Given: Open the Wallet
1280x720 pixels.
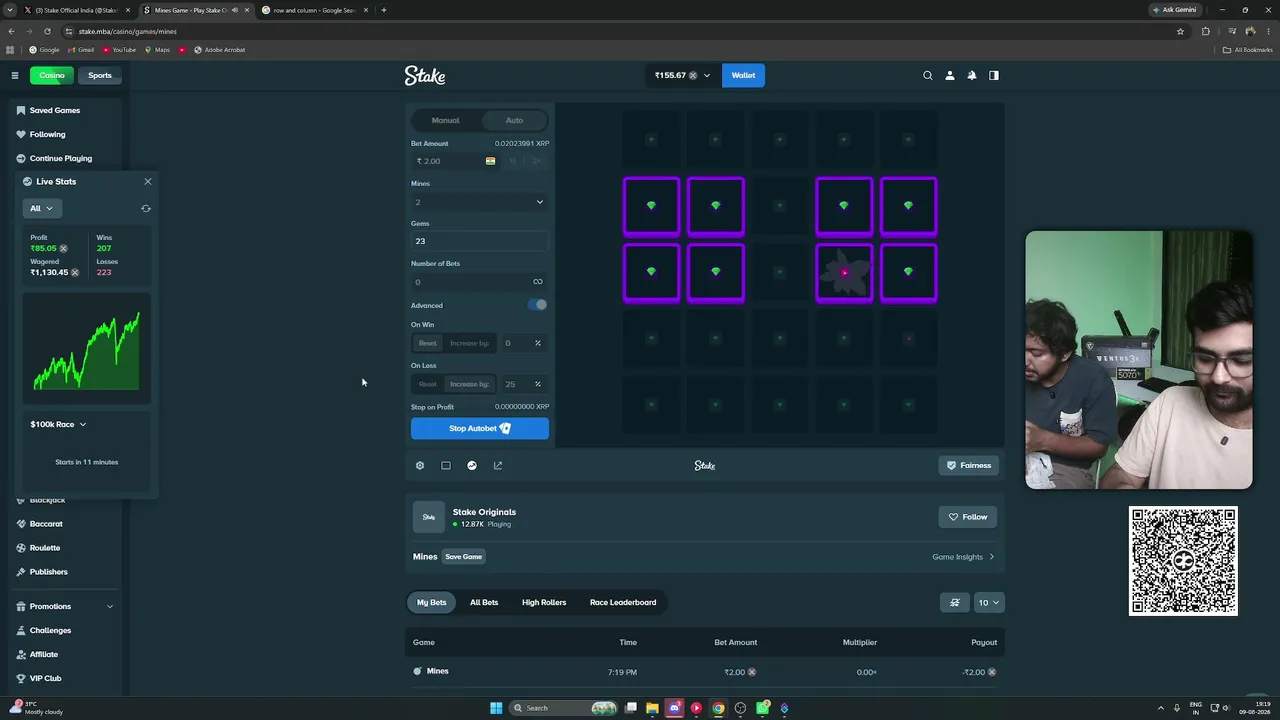Looking at the screenshot, I should click(743, 75).
